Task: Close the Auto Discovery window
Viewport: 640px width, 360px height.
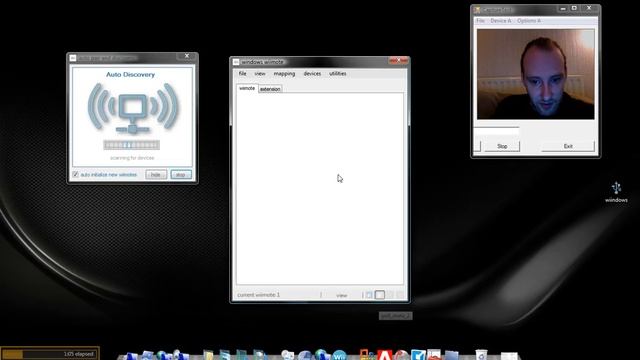Action: pyautogui.click(x=187, y=56)
